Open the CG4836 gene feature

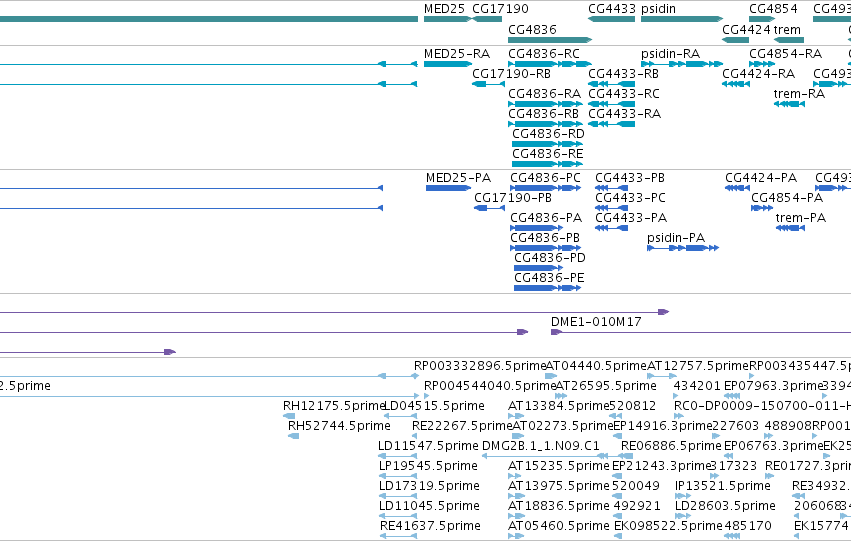tap(550, 40)
